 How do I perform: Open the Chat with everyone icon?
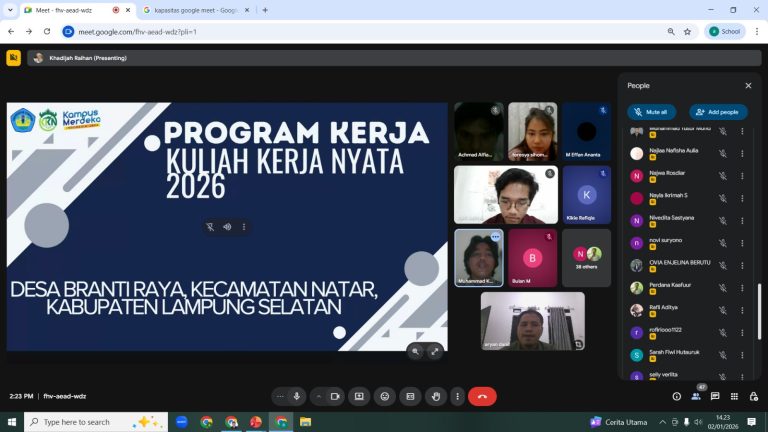tap(715, 396)
